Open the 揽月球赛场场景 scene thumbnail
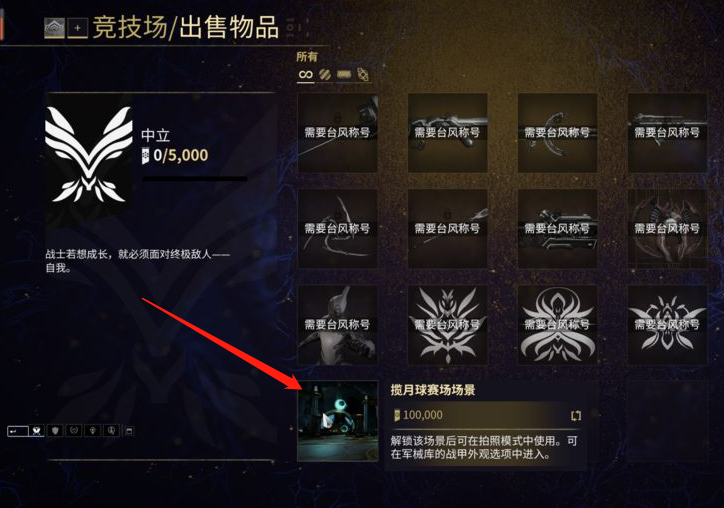Image resolution: width=724 pixels, height=508 pixels. coord(338,421)
